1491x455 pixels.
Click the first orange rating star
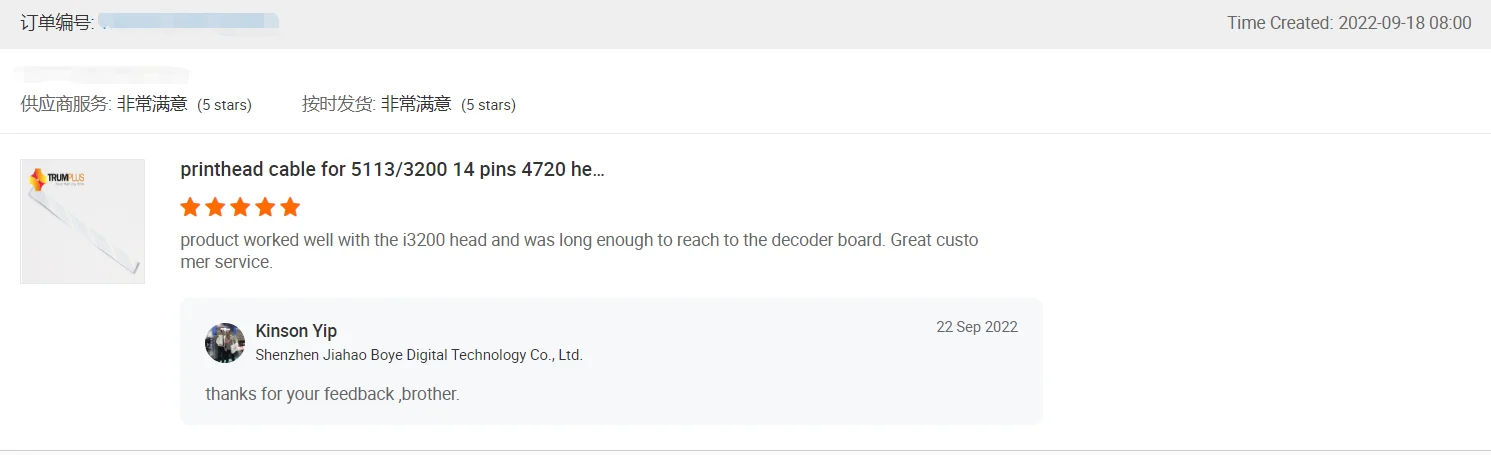[x=190, y=207]
